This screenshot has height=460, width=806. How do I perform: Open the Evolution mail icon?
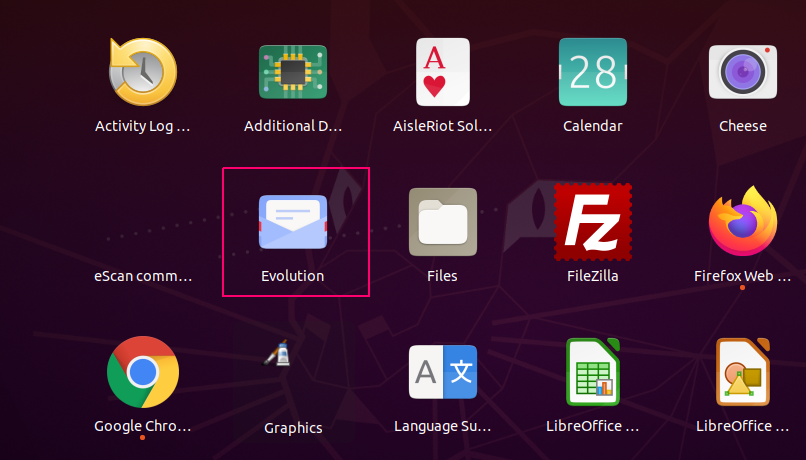pos(292,222)
